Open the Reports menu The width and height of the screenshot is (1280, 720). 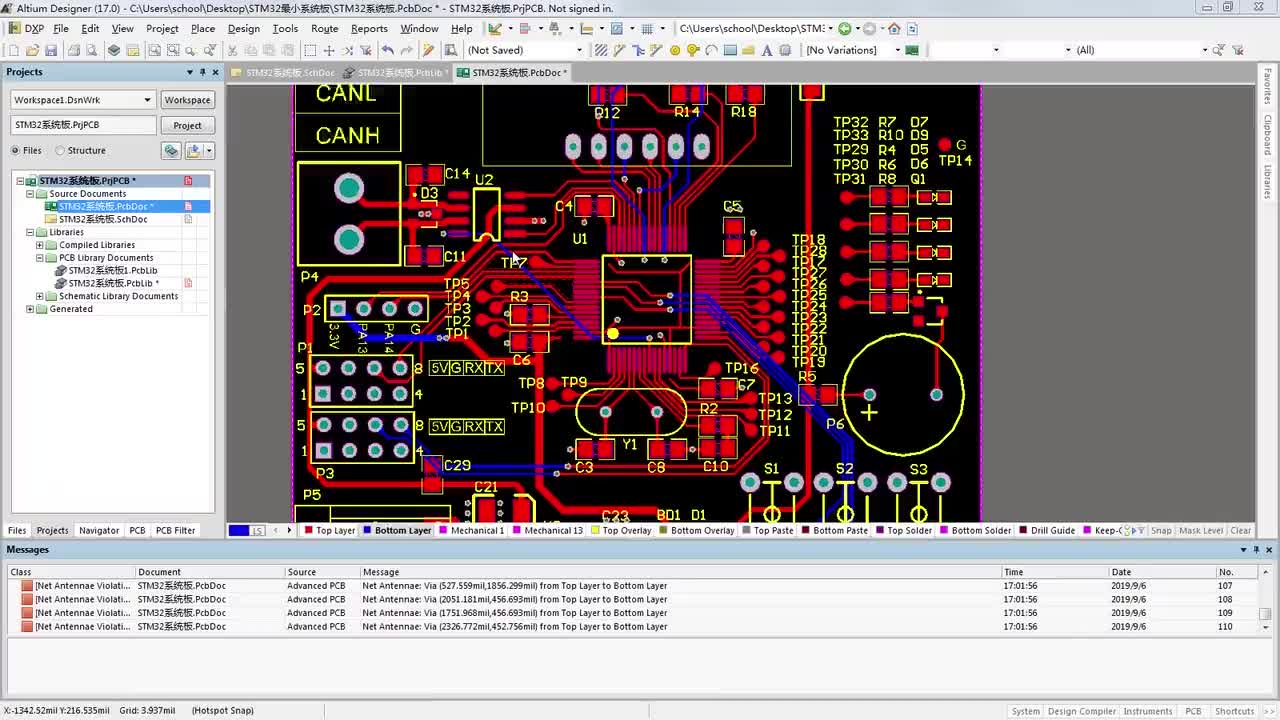tap(369, 28)
